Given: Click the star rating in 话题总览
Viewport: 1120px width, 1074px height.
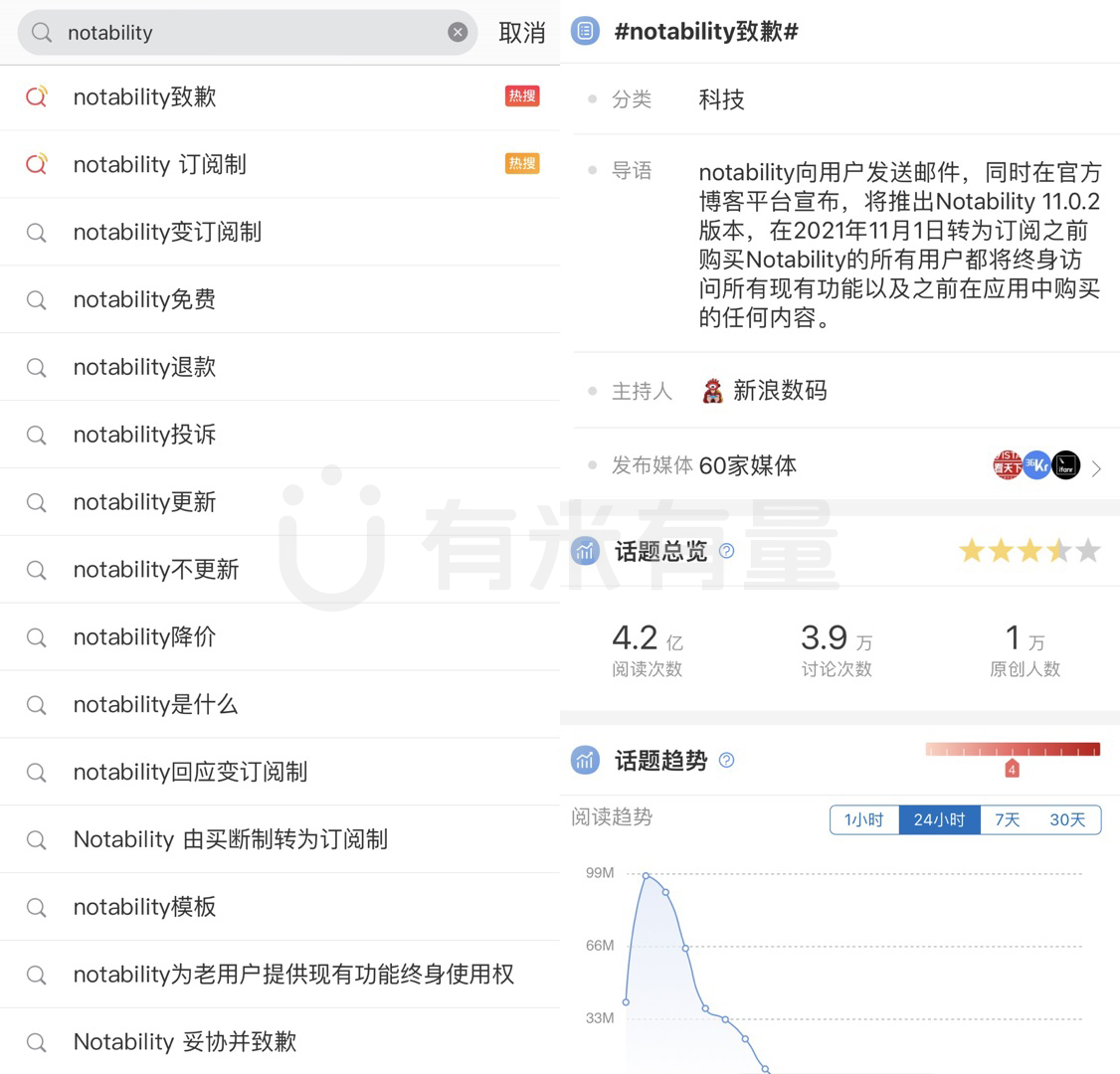Looking at the screenshot, I should (x=1029, y=551).
